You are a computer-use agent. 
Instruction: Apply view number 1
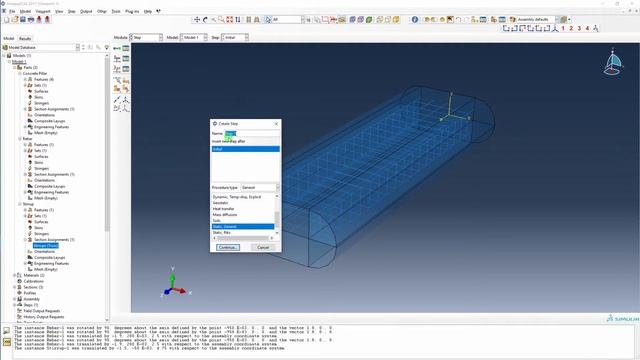click(563, 28)
